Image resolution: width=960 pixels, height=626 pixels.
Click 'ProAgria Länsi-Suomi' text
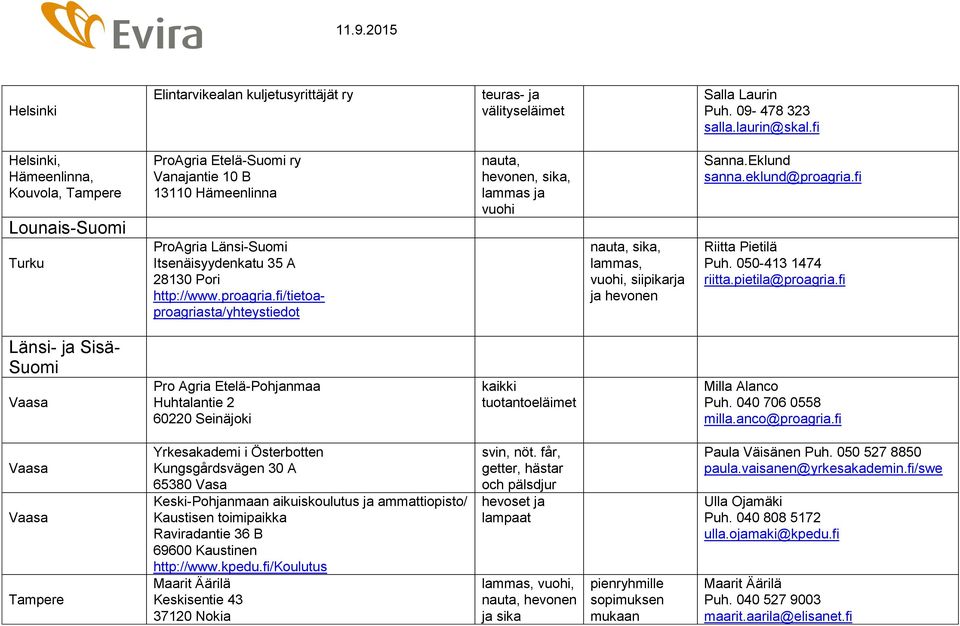(220, 247)
